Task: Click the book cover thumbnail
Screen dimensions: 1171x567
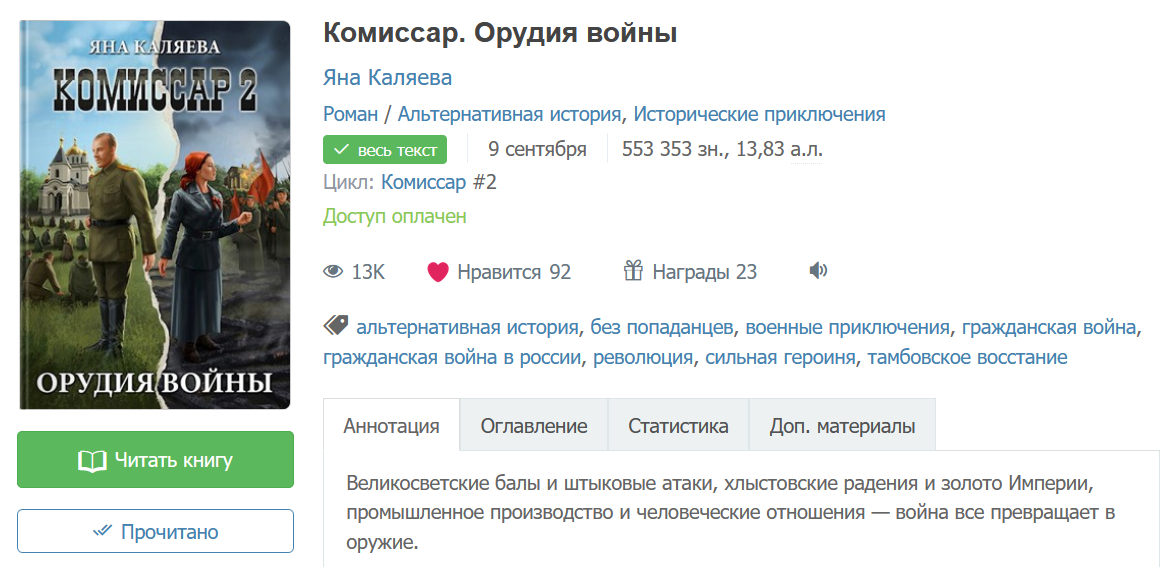Action: click(x=155, y=215)
